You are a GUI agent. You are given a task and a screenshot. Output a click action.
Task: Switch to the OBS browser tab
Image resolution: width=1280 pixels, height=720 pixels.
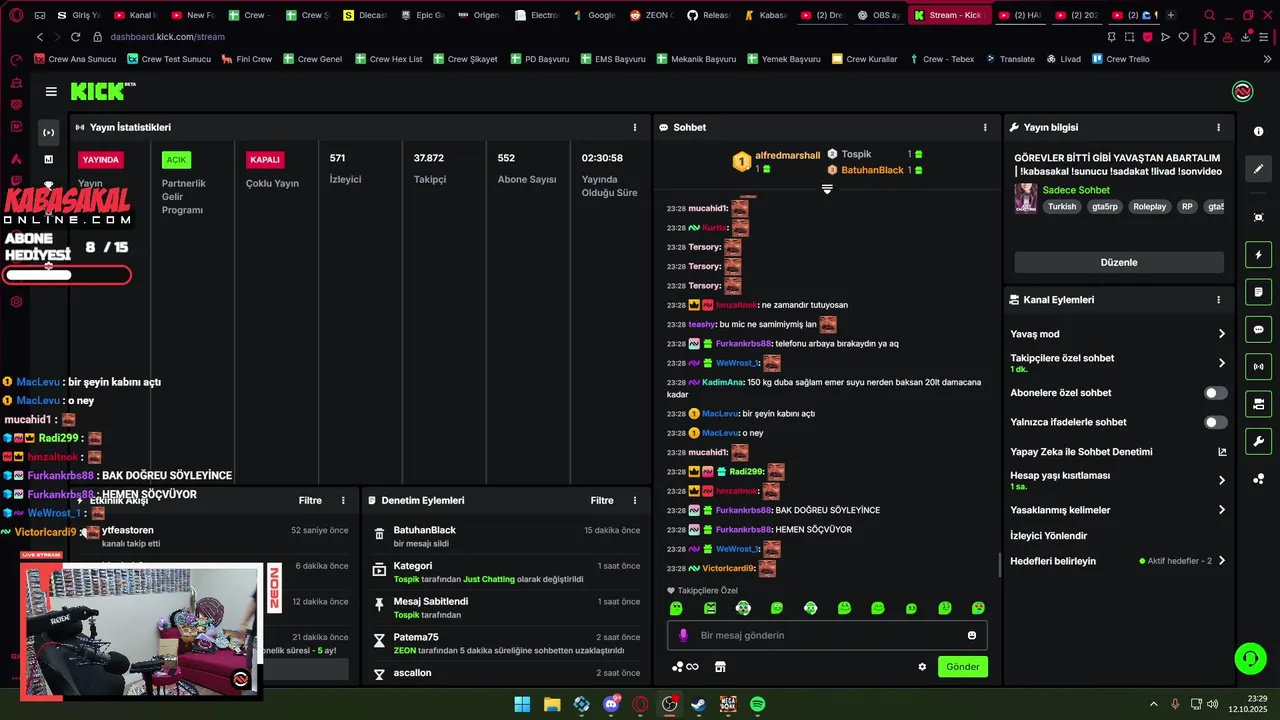[x=878, y=15]
